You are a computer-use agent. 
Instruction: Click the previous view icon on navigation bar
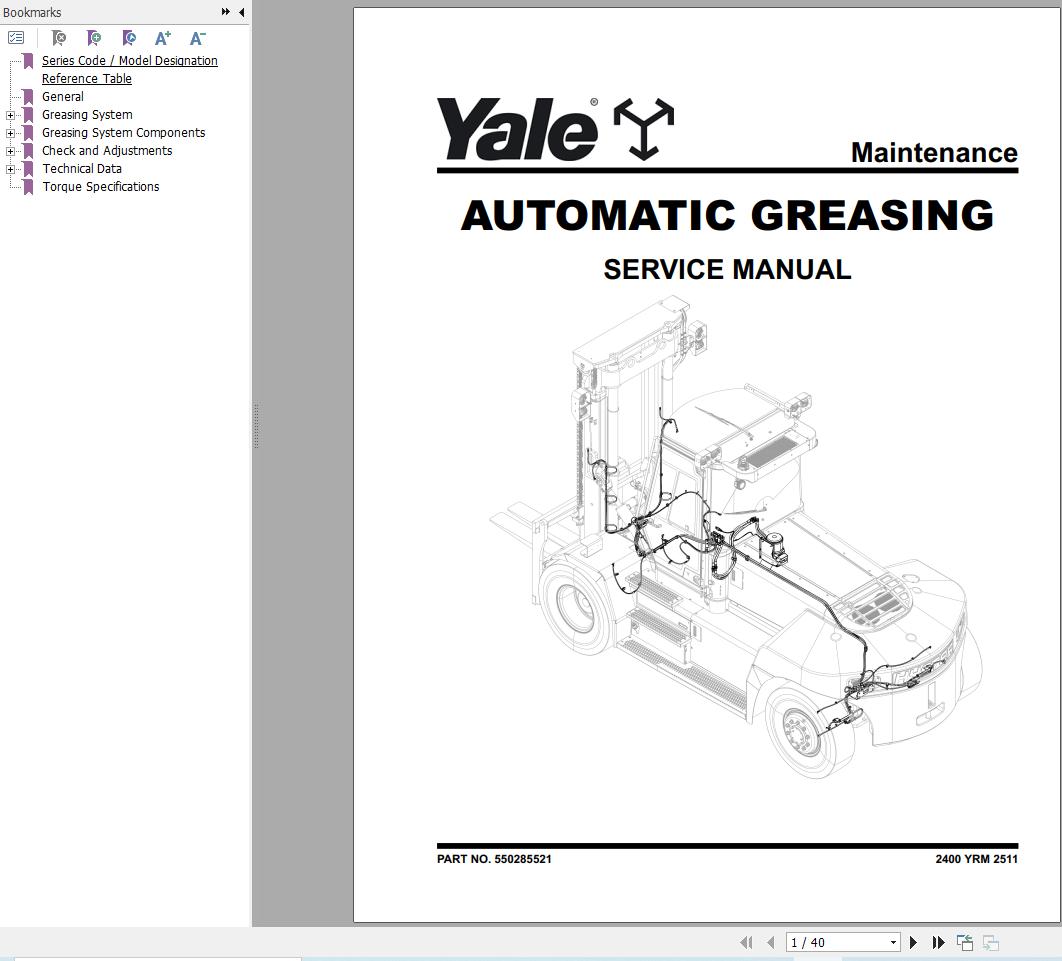tap(965, 941)
